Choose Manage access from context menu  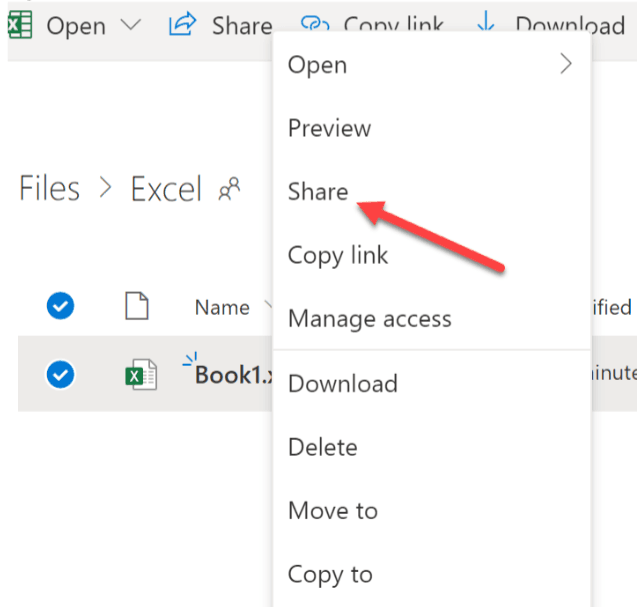tap(369, 320)
